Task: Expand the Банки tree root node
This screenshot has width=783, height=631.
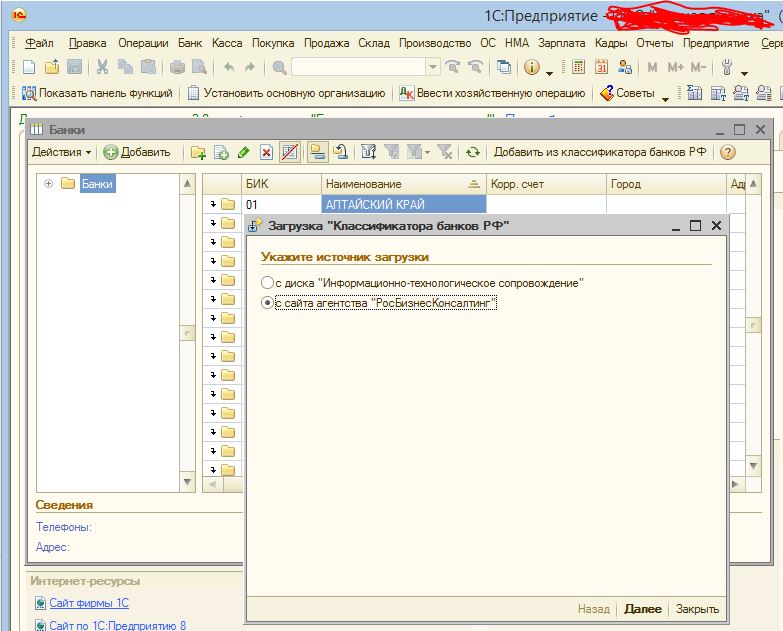Action: click(48, 183)
